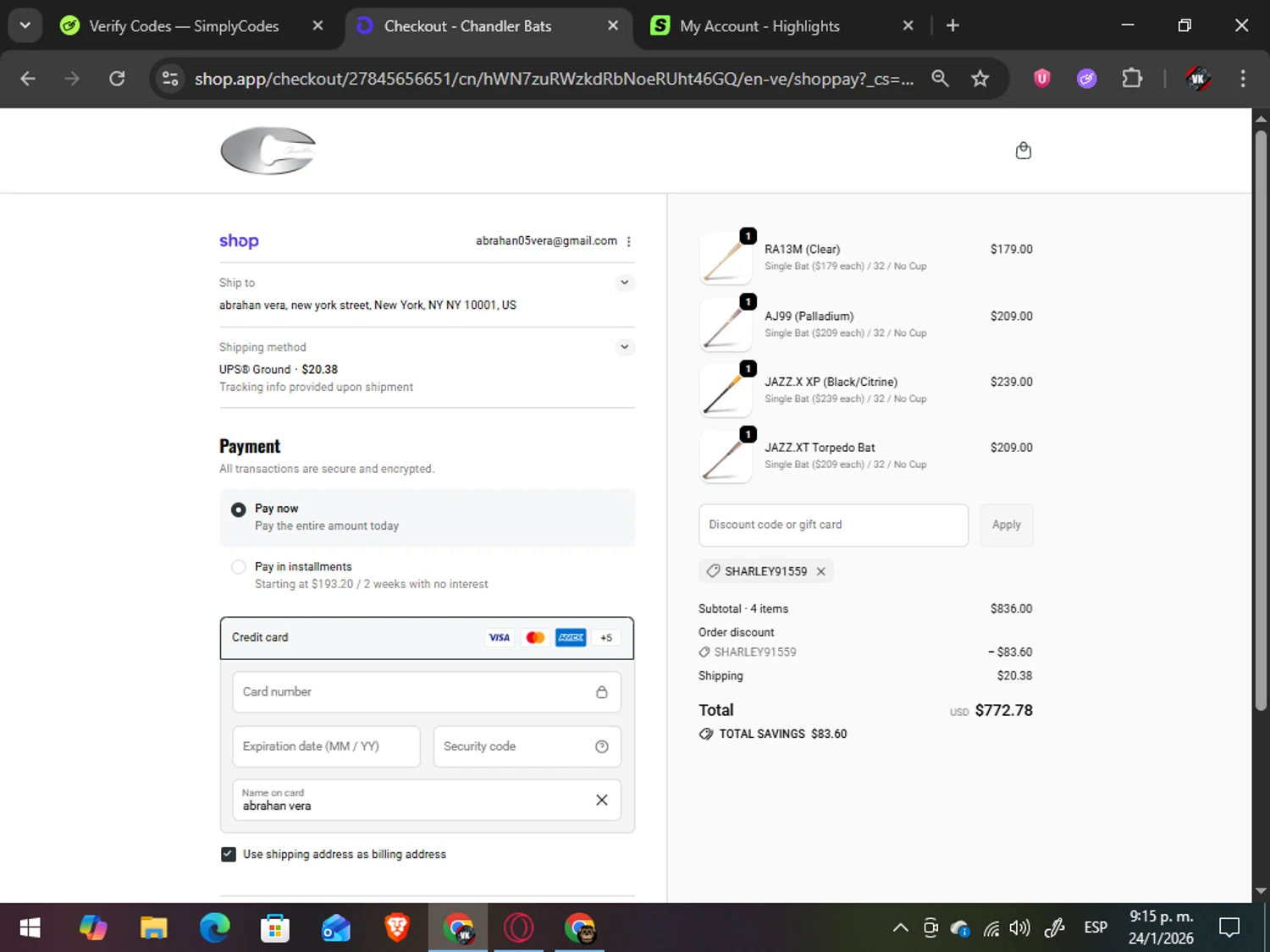Click the Mastercard icon
Screen dimensions: 1270x952
click(x=535, y=638)
